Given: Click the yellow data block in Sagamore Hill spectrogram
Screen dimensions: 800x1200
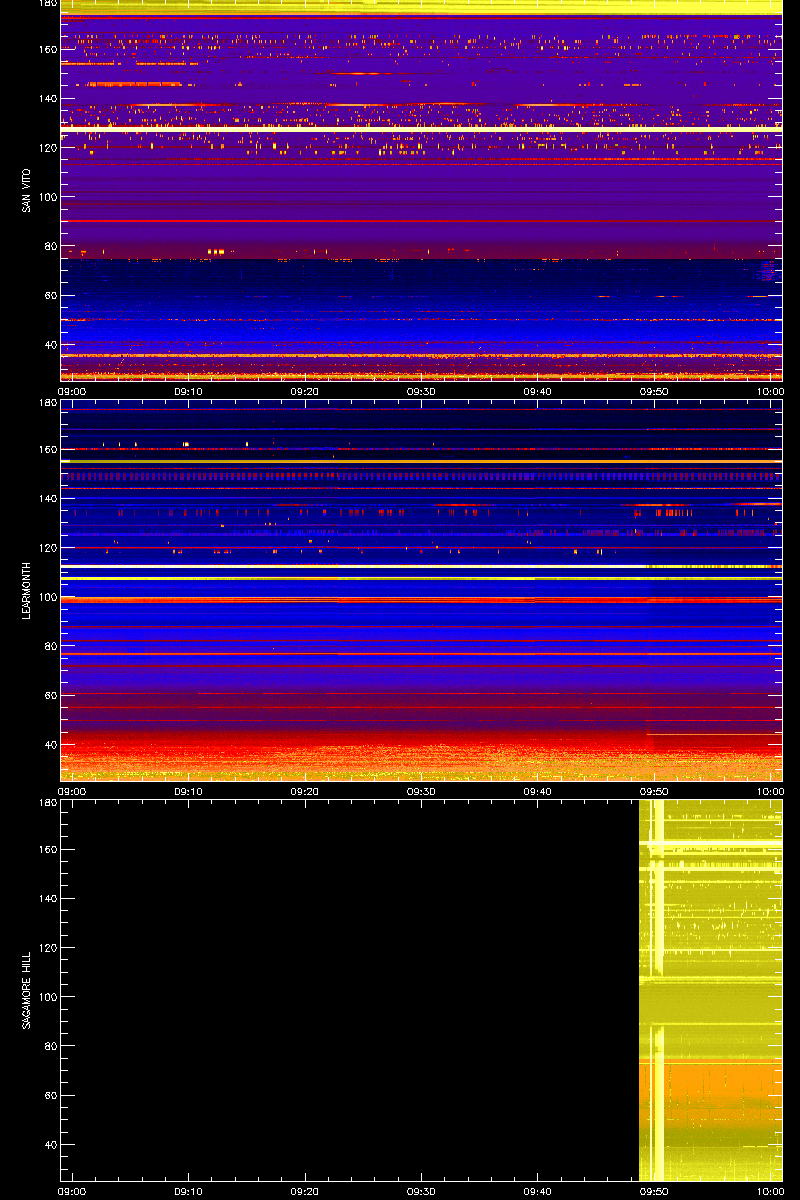Looking at the screenshot, I should [710, 990].
